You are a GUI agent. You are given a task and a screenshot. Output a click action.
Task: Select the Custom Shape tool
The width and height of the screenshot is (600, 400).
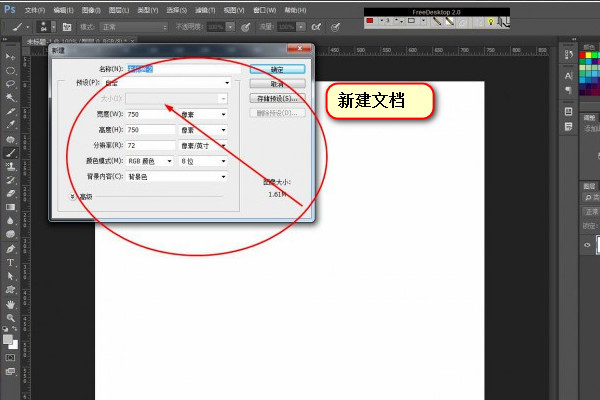click(x=10, y=290)
